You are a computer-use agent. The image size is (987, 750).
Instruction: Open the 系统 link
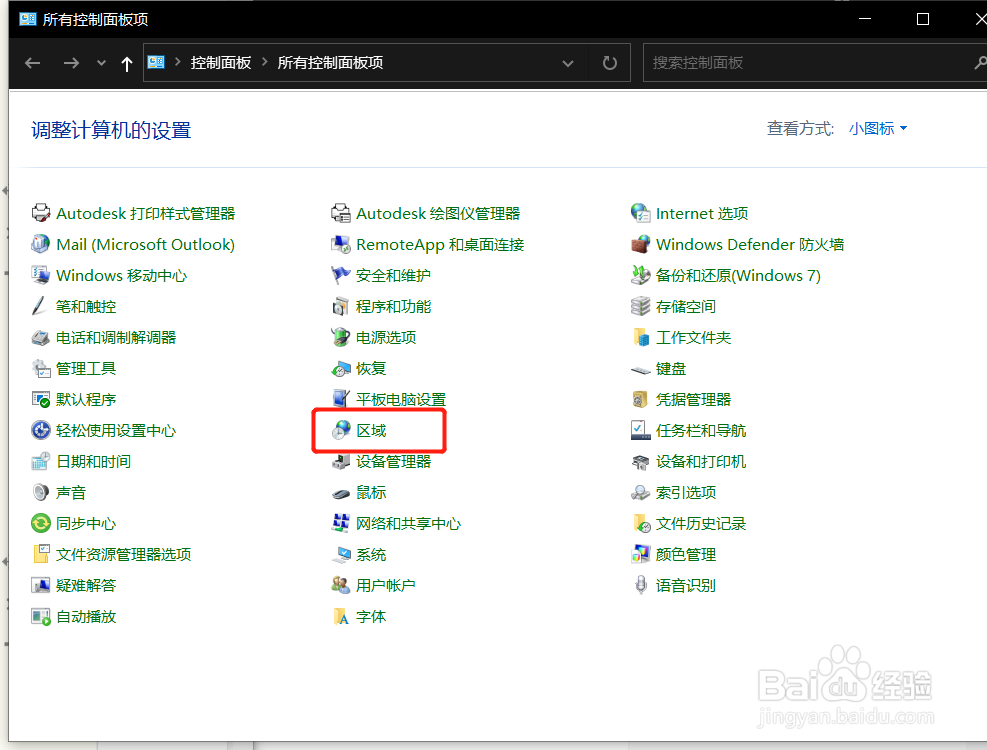pos(371,554)
